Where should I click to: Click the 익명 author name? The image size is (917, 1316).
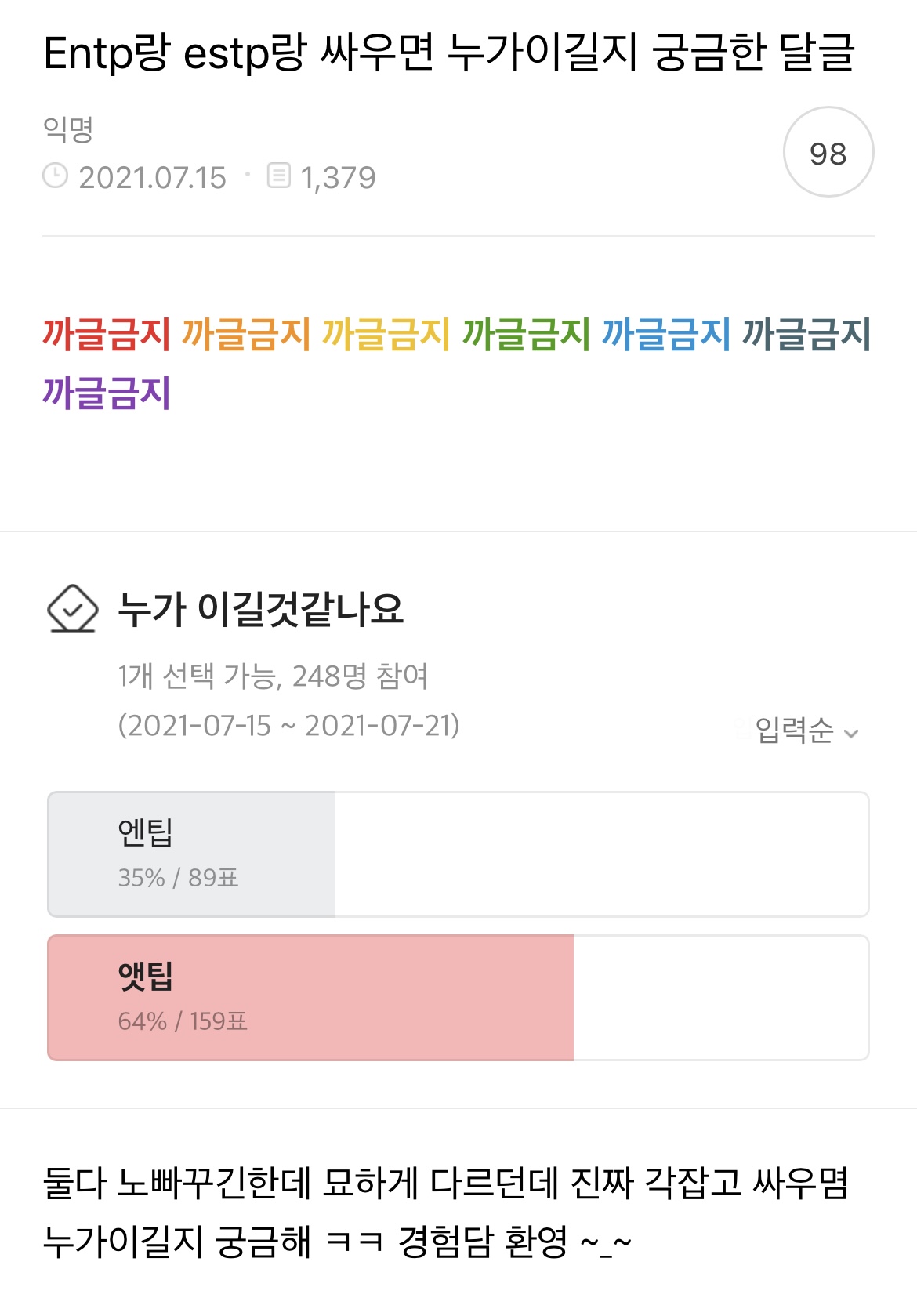[68, 129]
